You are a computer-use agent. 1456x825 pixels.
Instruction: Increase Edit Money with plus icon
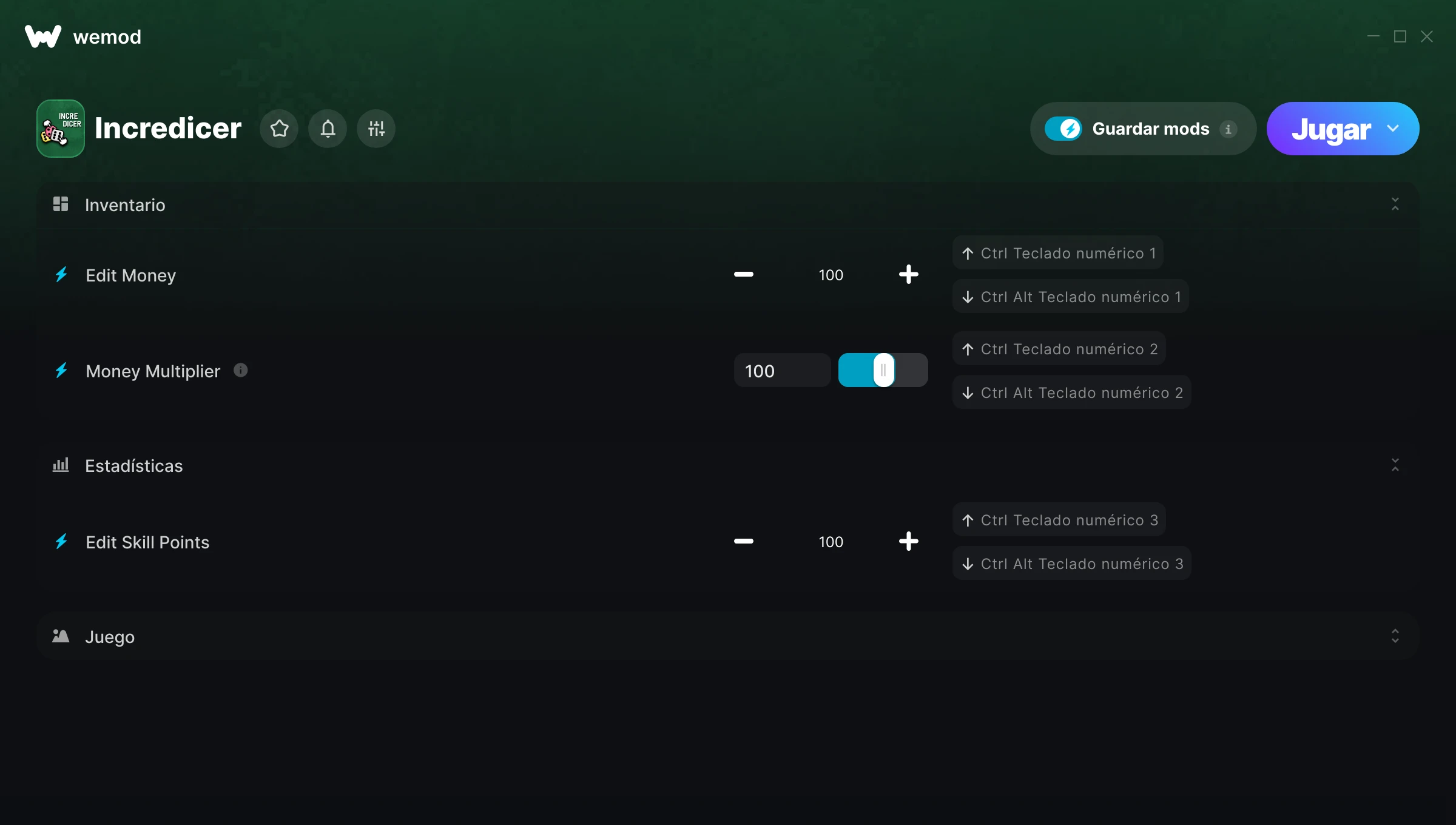[908, 275]
